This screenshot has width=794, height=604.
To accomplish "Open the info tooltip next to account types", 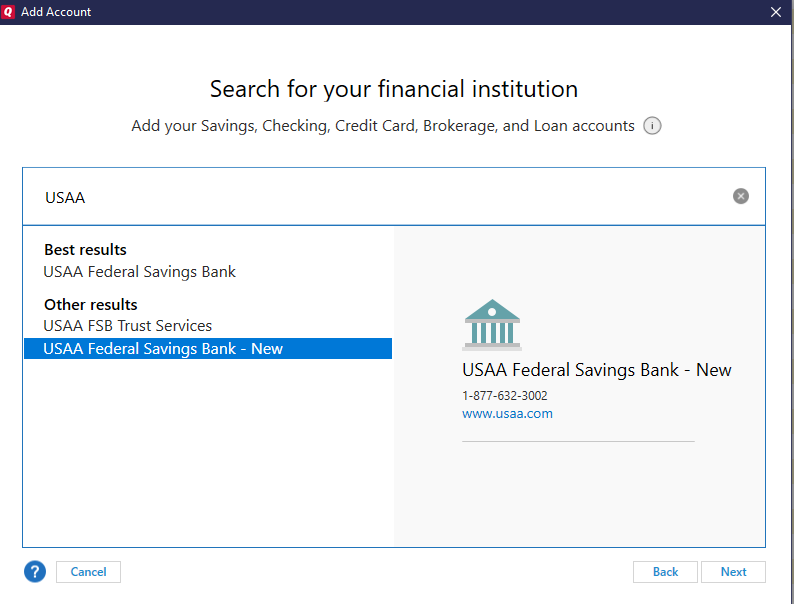I will (x=652, y=126).
